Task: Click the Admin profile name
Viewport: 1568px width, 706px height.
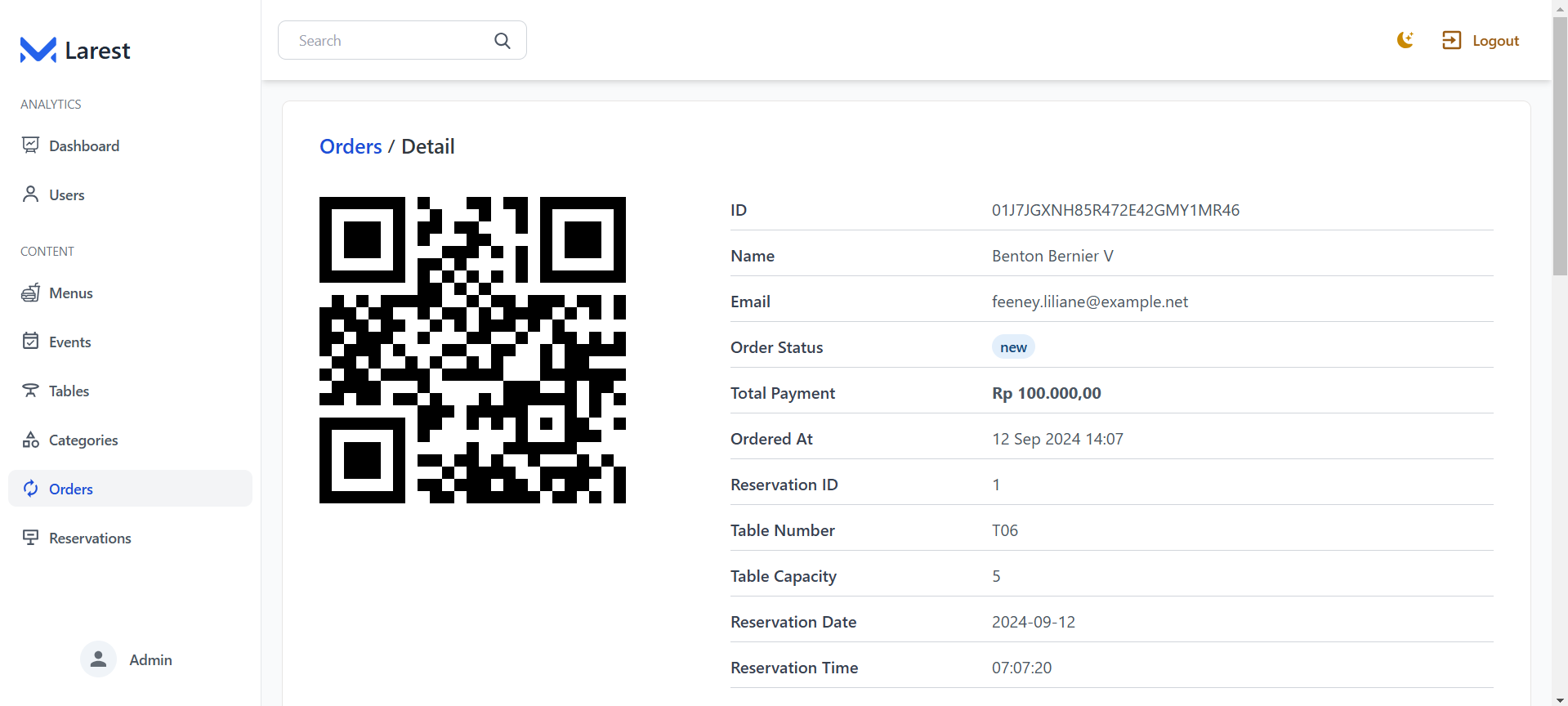Action: 150,659
